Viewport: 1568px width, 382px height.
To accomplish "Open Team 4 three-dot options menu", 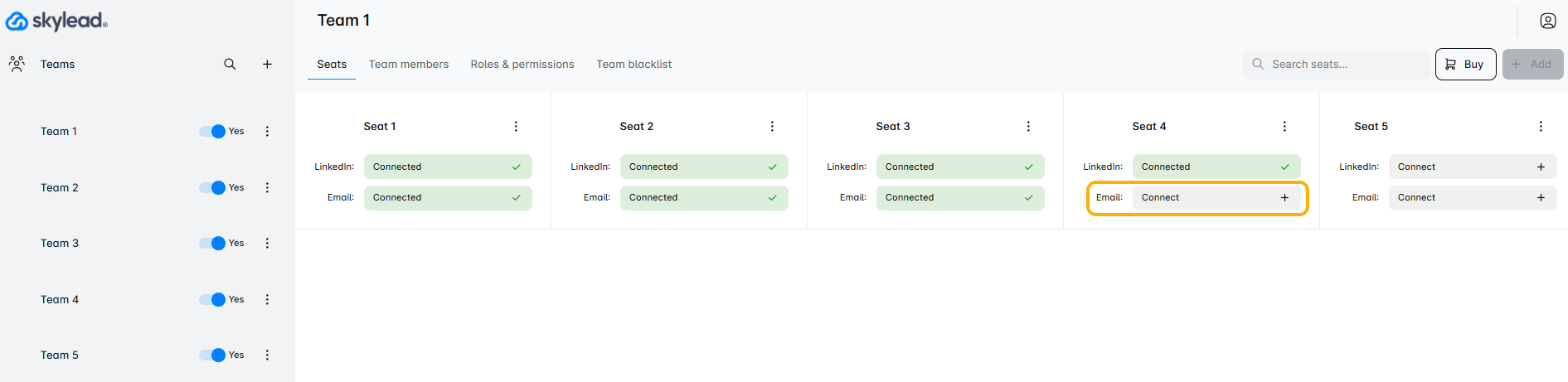I will tap(267, 299).
